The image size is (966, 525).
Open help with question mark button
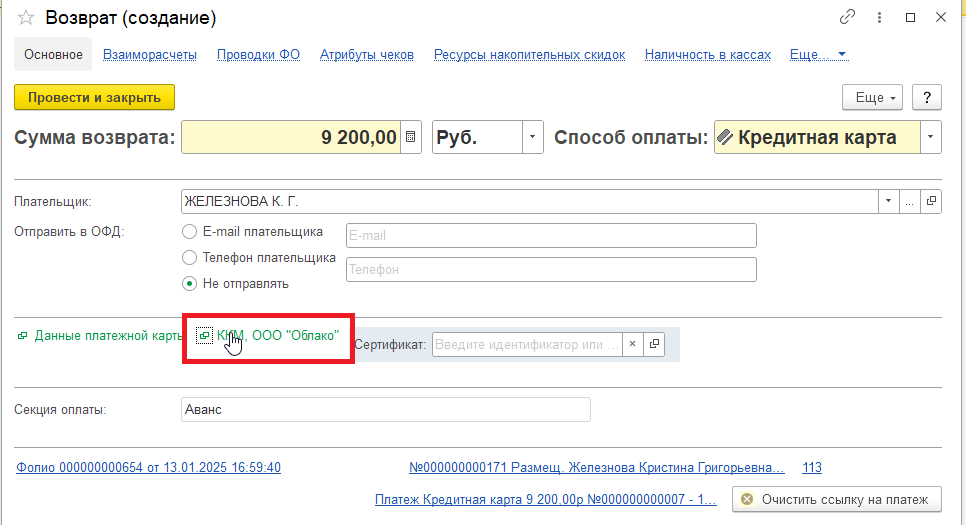[x=928, y=97]
